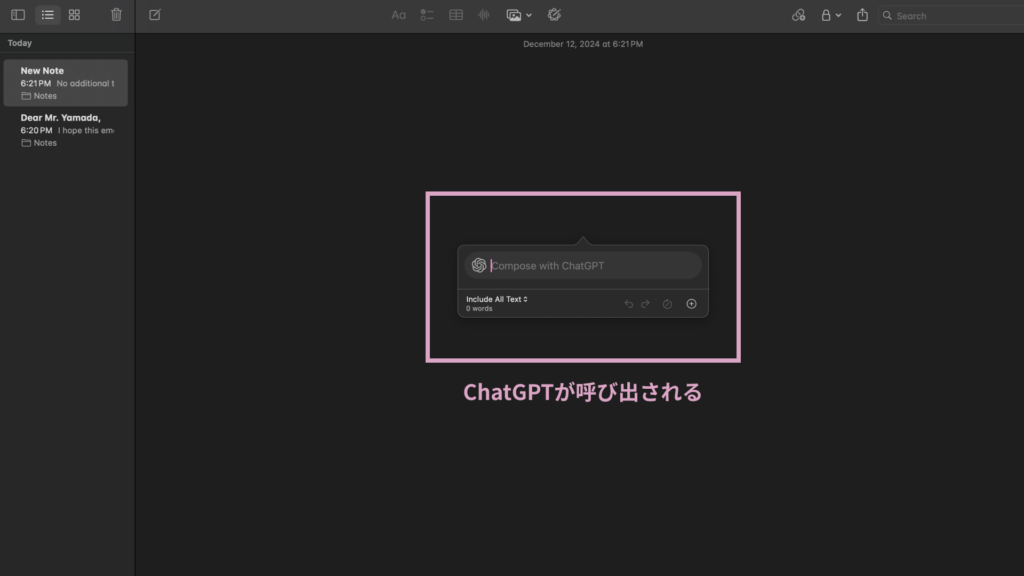Submit the ChatGPT prompt with the arrow button
The height and width of the screenshot is (576, 1024).
pos(691,303)
